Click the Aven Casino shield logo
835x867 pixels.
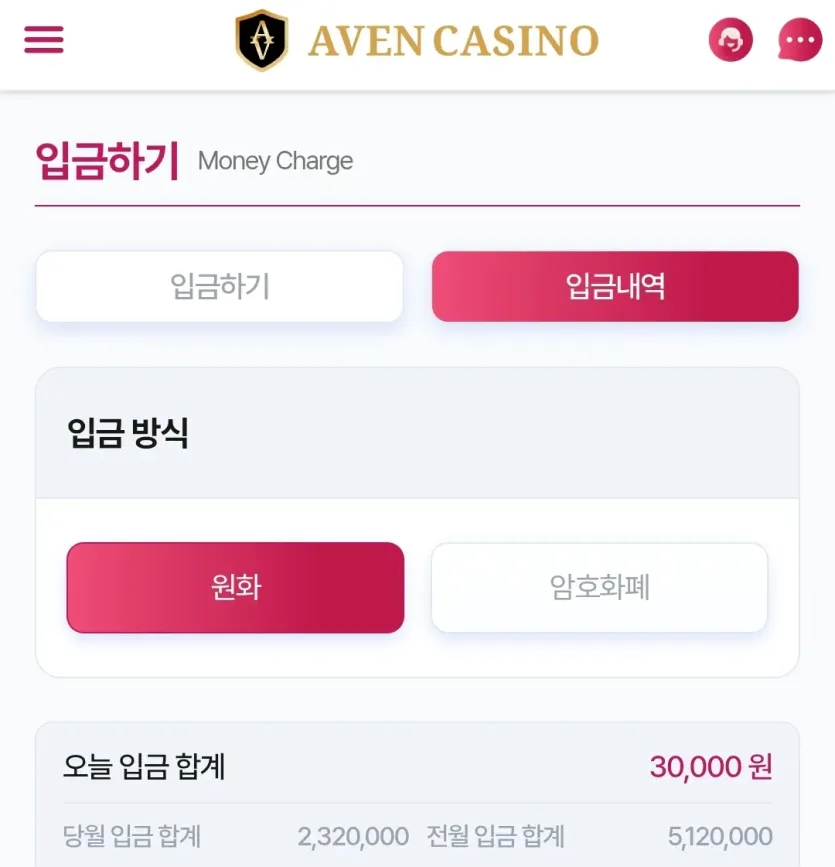tap(262, 40)
